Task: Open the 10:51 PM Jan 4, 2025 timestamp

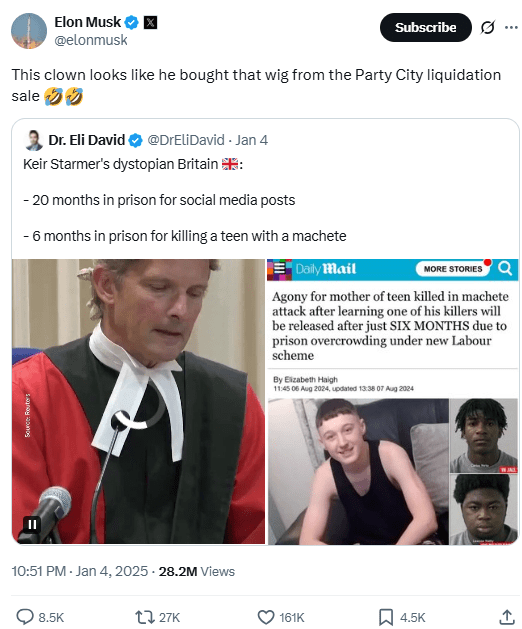Action: pos(79,571)
